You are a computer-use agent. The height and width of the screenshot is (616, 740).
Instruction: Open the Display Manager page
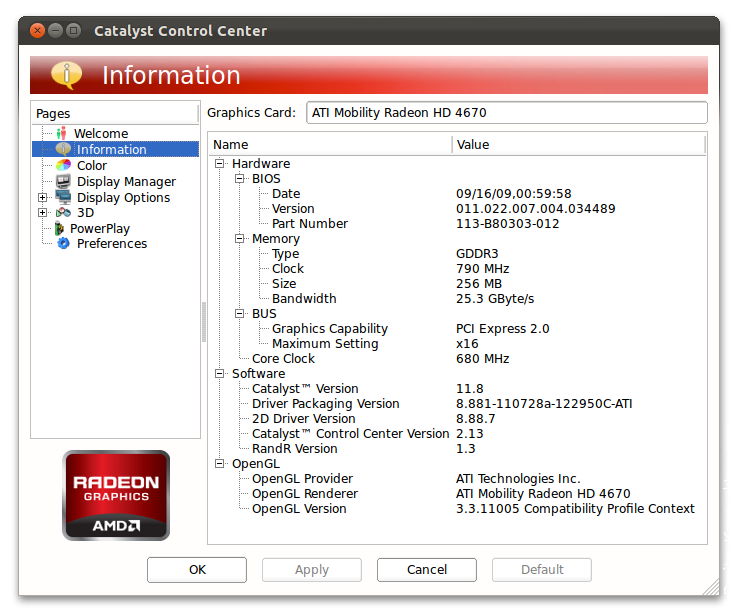[x=126, y=182]
